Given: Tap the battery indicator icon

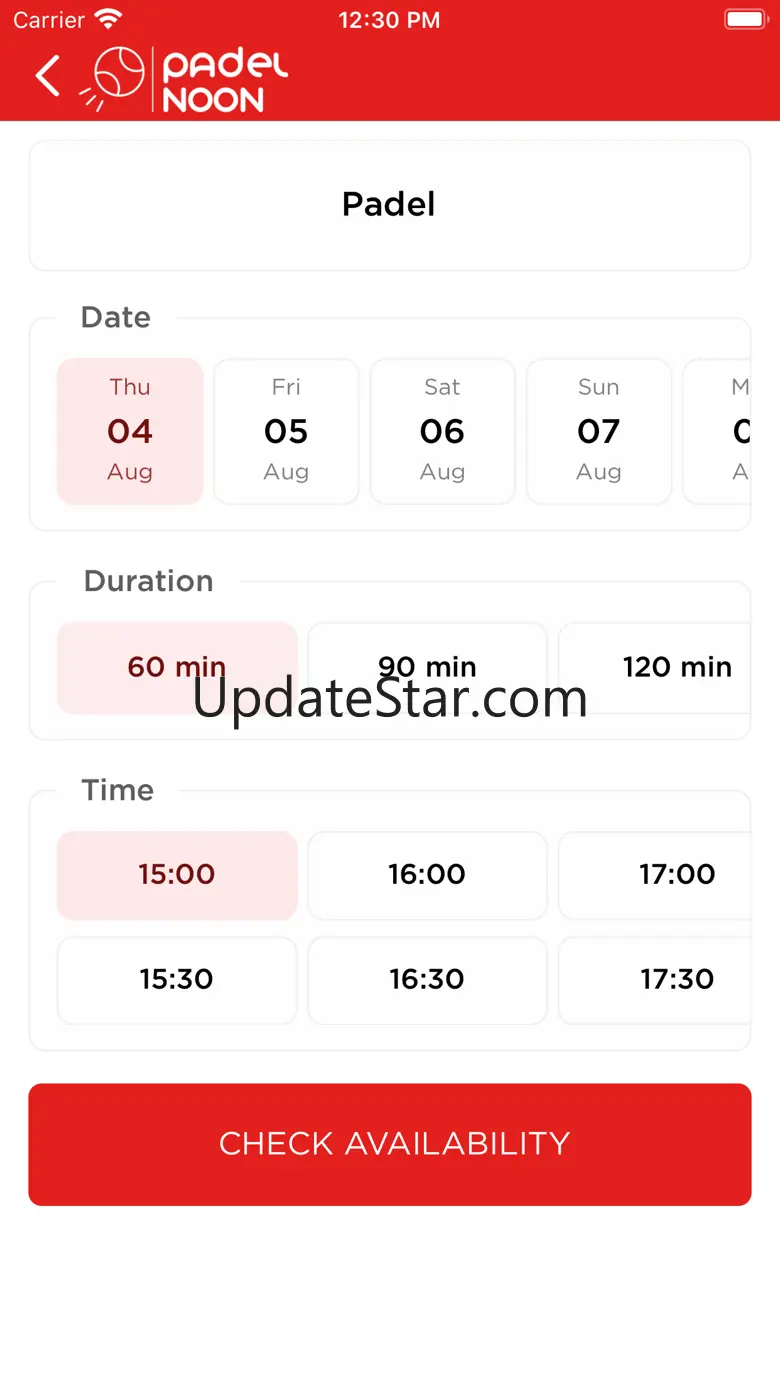Looking at the screenshot, I should pyautogui.click(x=744, y=19).
